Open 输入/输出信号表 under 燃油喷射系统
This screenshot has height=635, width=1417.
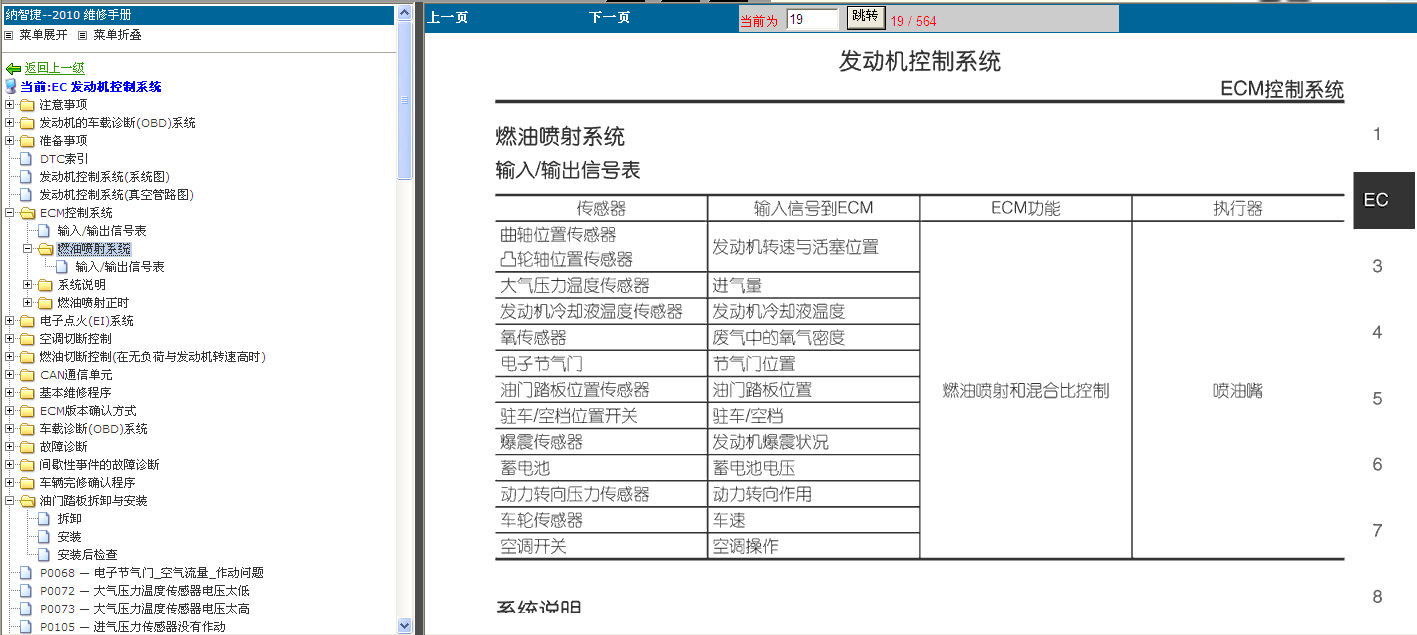(x=120, y=267)
